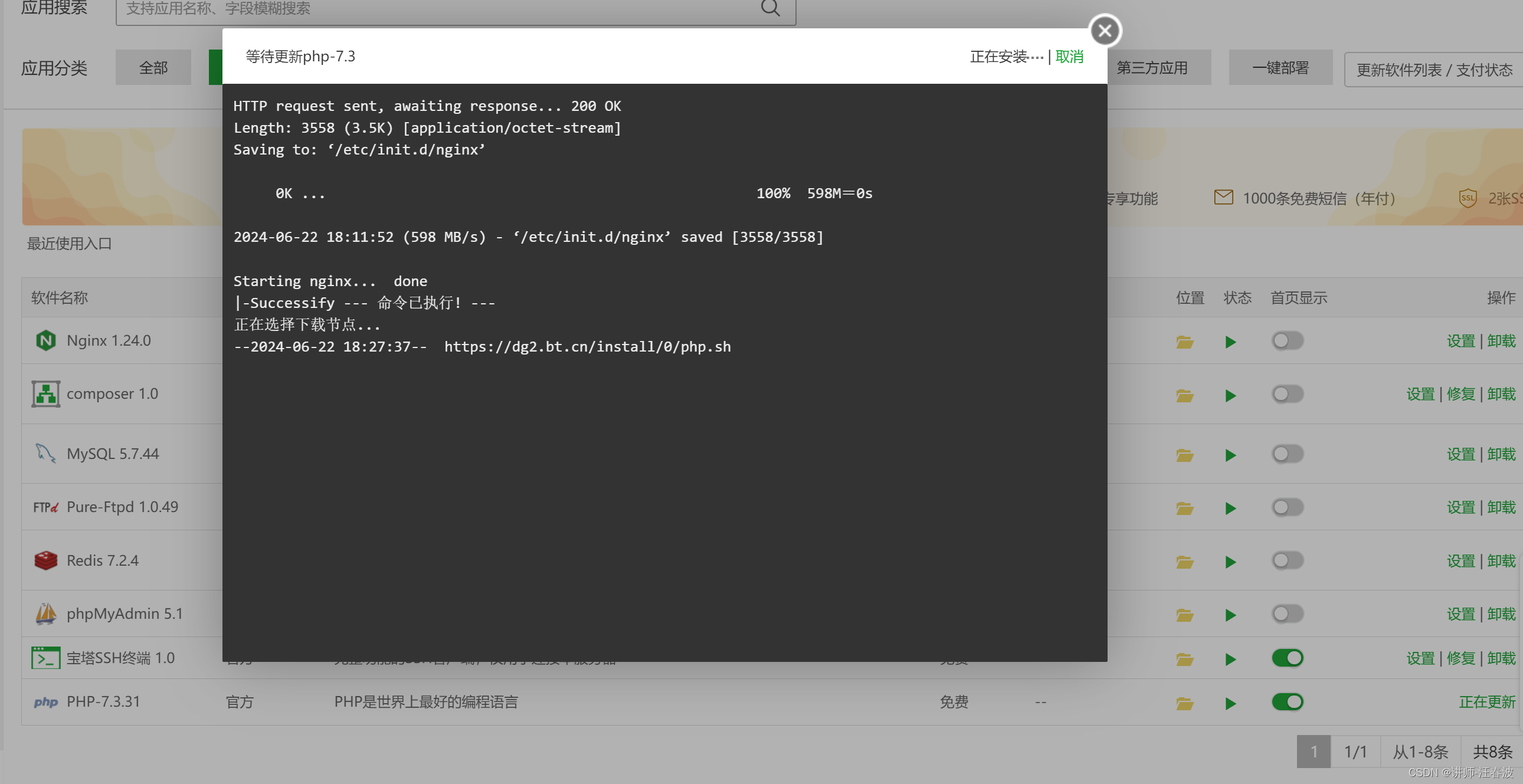Disable homepage display for 宝塔SSH终端
1523x784 pixels.
(1288, 658)
